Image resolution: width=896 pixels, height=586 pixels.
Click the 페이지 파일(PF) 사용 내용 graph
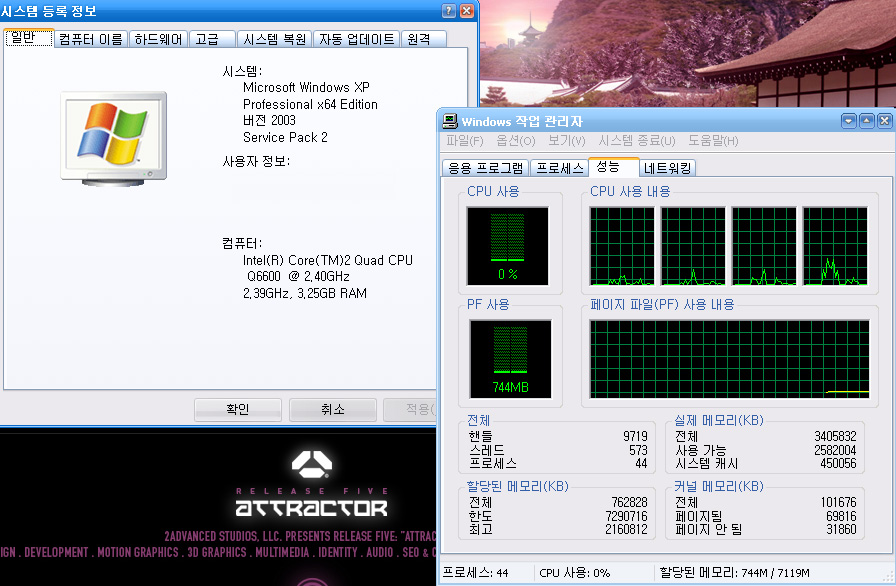[730, 359]
